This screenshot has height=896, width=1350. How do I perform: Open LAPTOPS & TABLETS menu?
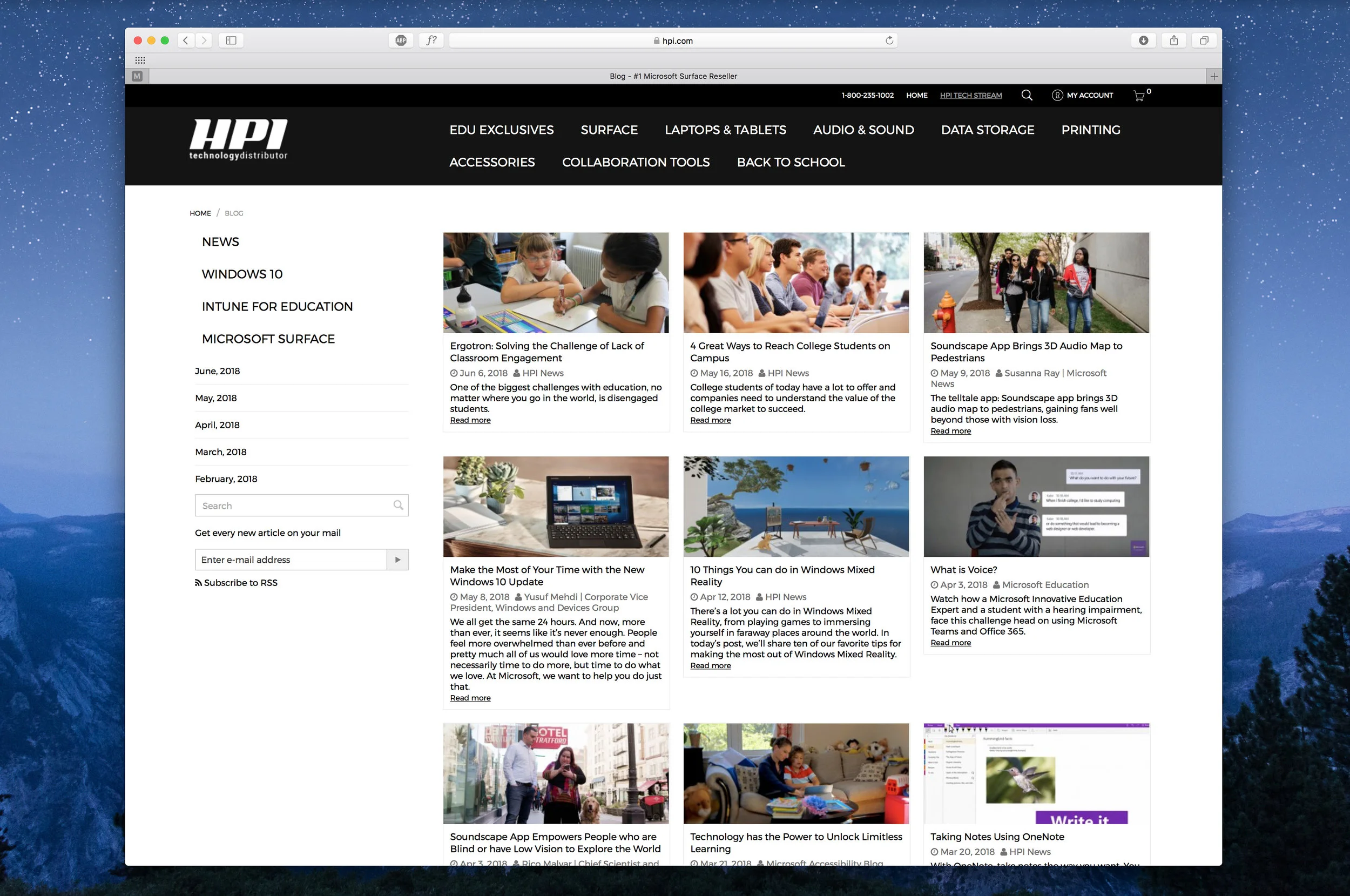[725, 130]
